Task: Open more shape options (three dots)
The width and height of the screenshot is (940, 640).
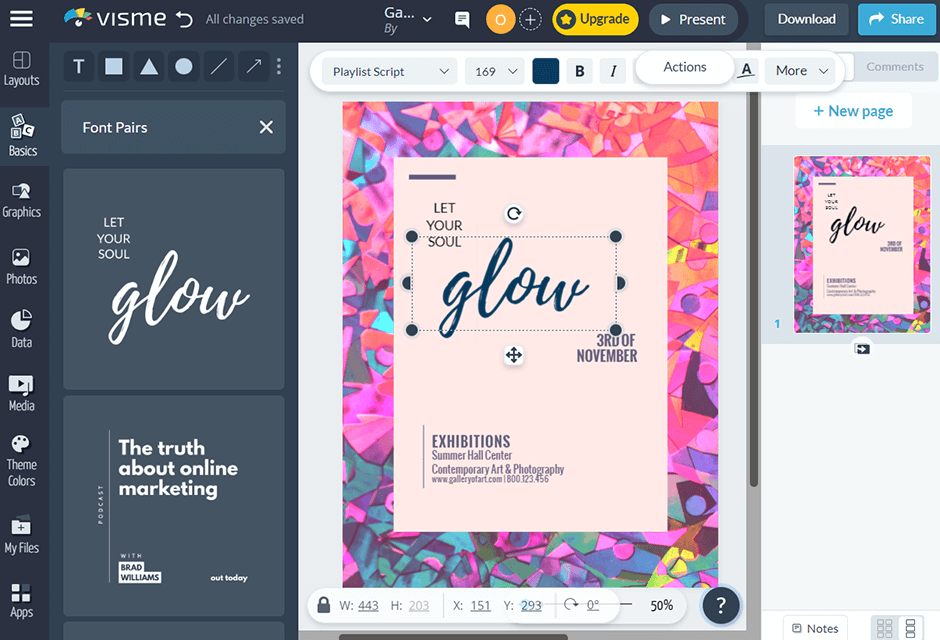Action: [279, 67]
